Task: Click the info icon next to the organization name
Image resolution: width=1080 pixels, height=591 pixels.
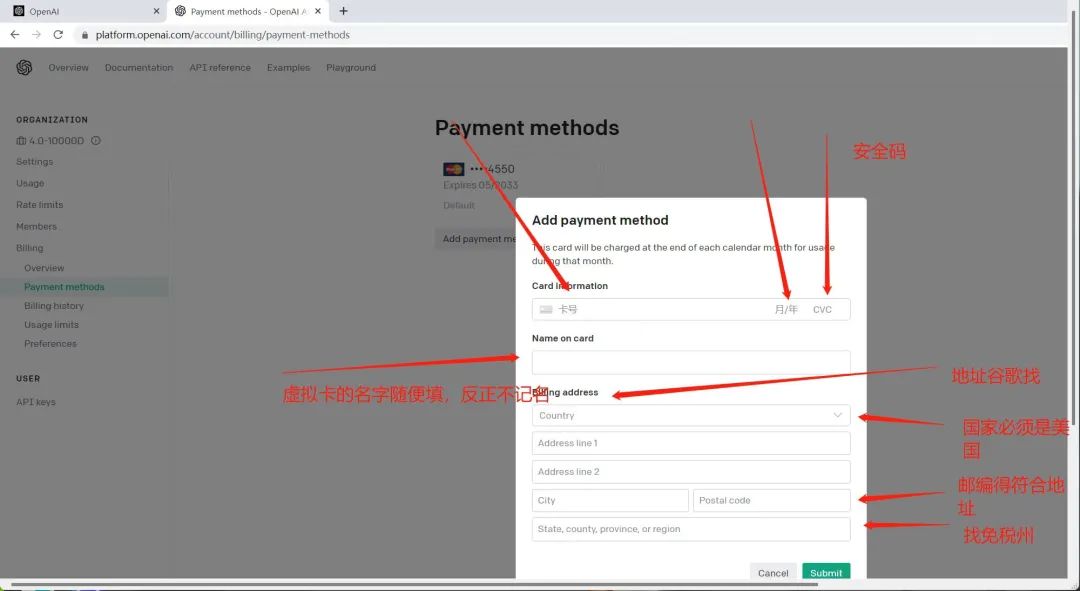Action: [96, 141]
